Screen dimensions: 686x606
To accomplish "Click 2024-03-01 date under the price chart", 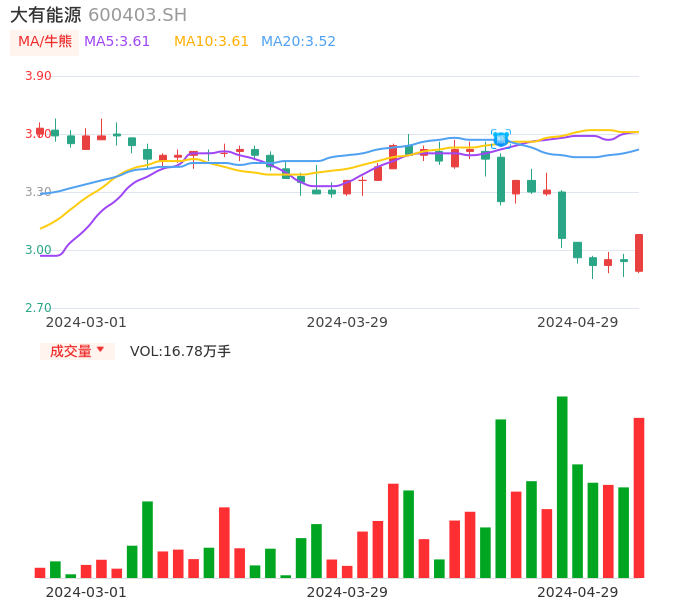I will (86, 322).
